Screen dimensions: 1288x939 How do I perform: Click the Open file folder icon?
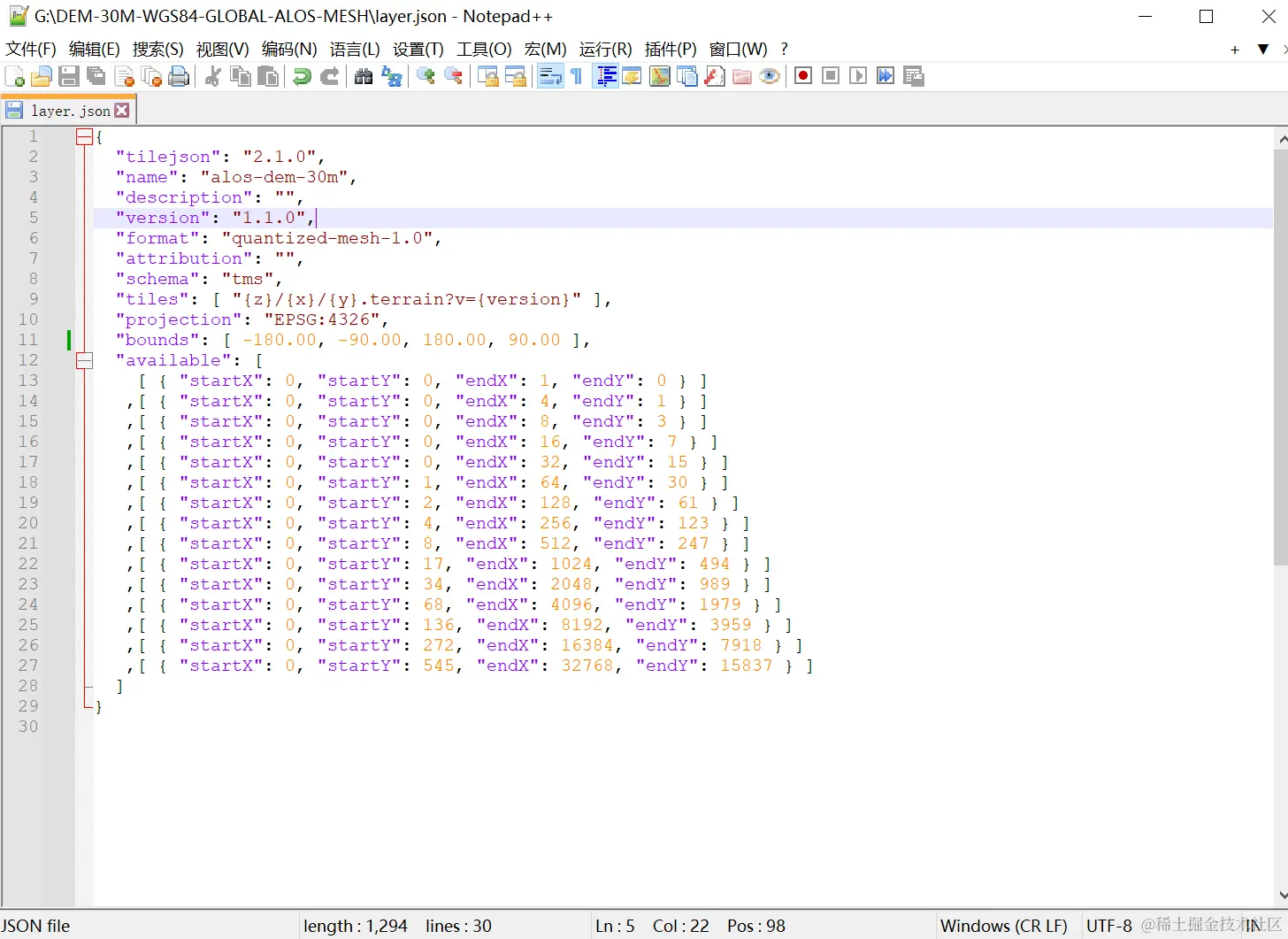coord(41,77)
